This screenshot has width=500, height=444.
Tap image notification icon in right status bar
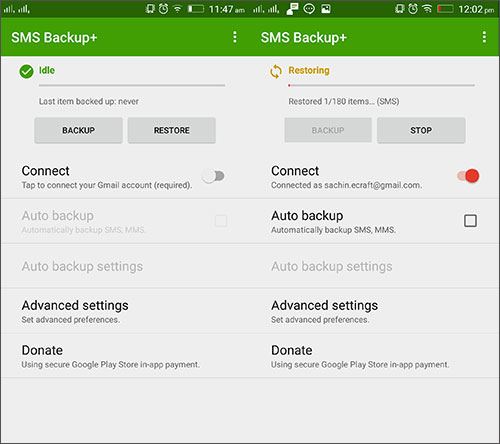[x=326, y=9]
